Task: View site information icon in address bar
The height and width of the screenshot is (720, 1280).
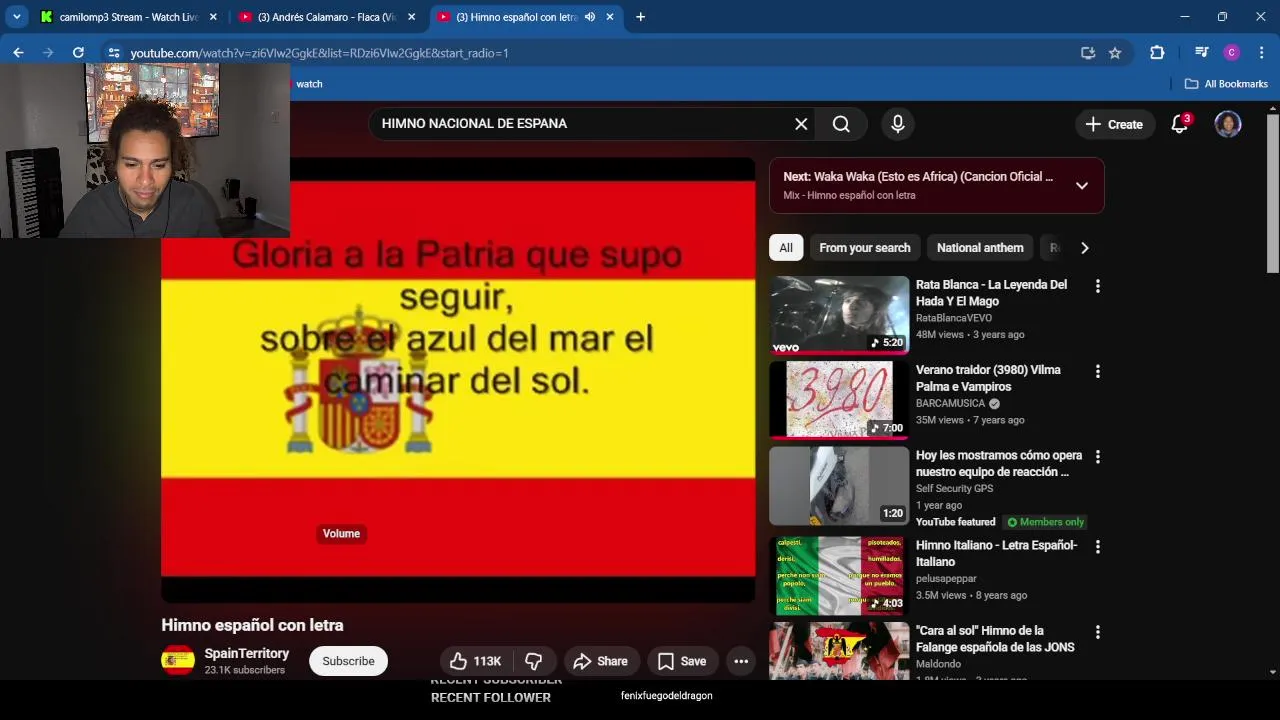Action: (x=113, y=53)
